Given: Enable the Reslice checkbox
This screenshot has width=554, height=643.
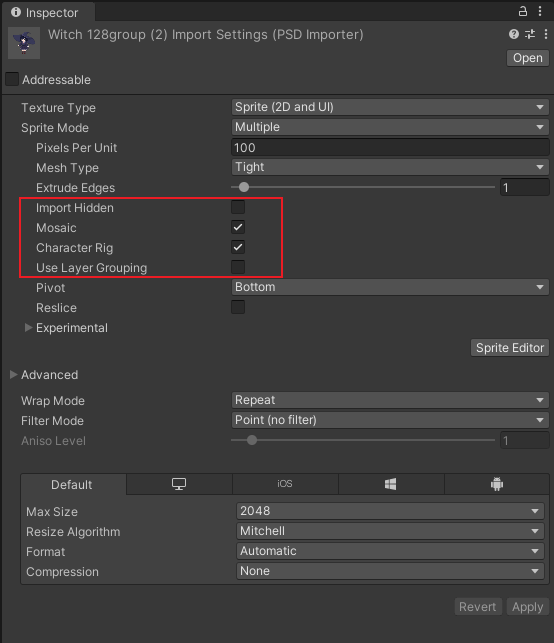Looking at the screenshot, I should (x=238, y=307).
